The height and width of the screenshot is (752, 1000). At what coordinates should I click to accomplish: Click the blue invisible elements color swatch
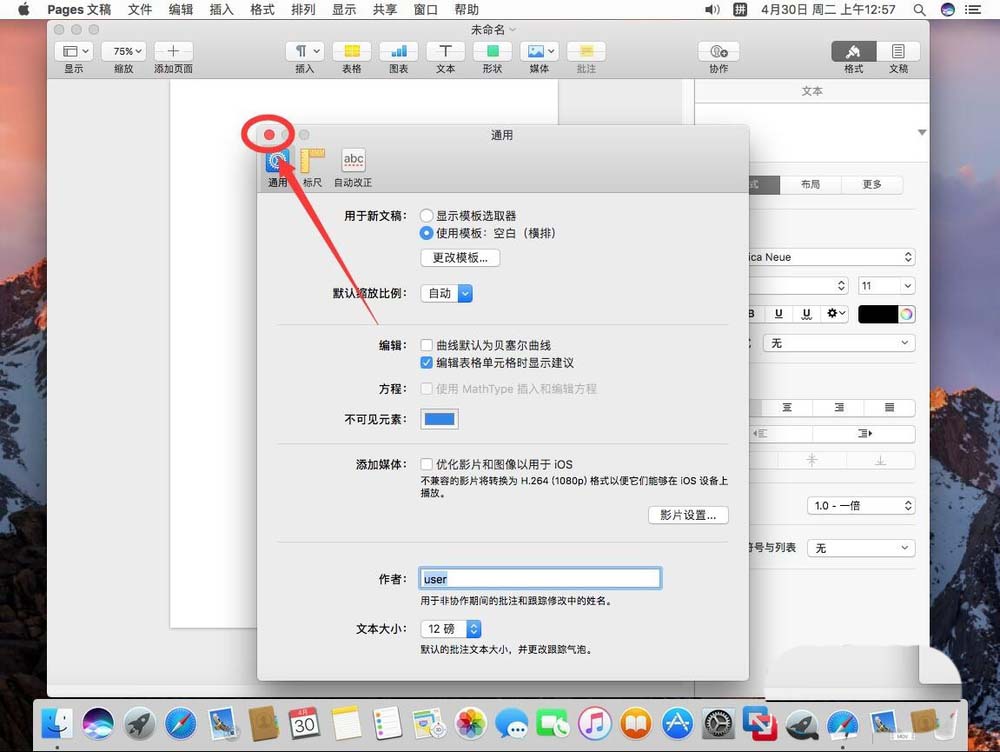[438, 419]
